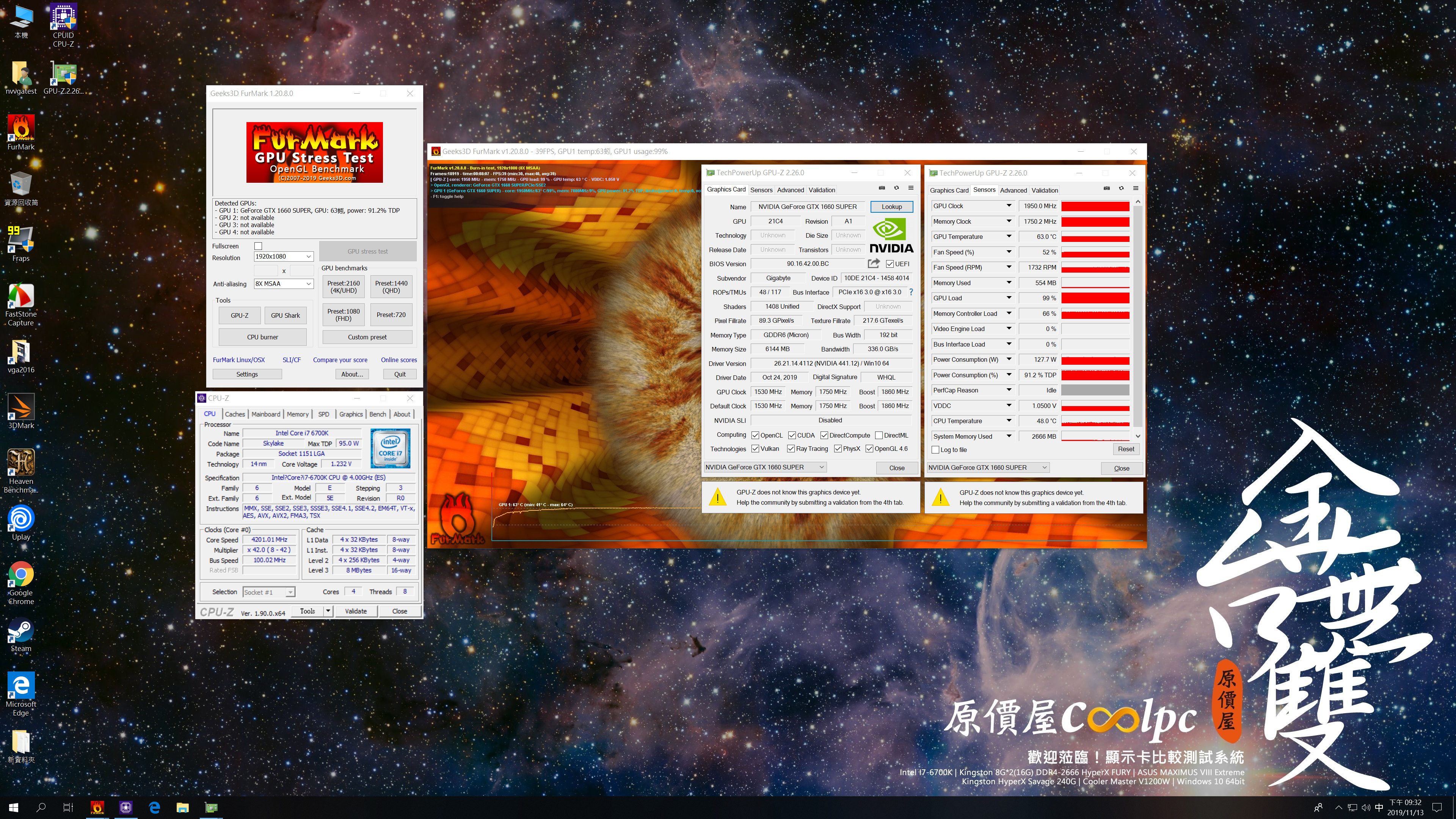
Task: Open Windows Start menu
Action: [x=14, y=807]
